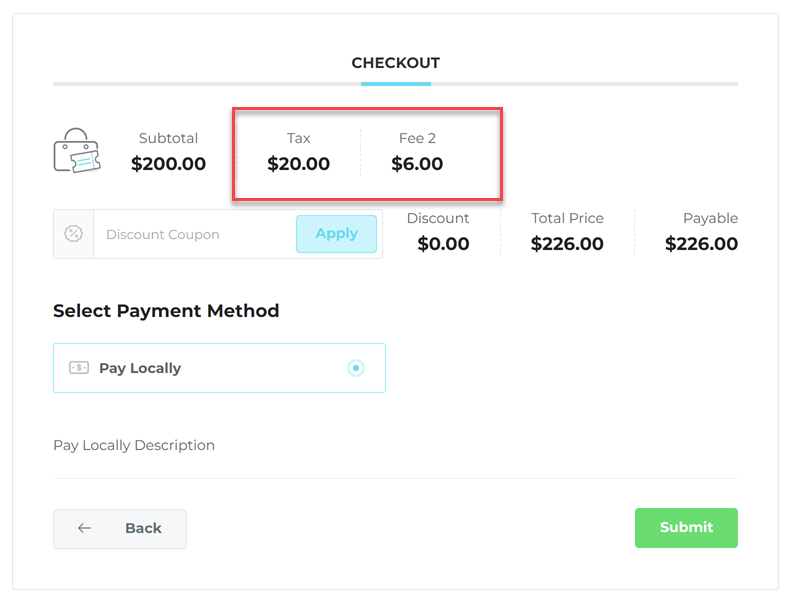
Task: Click the Total Price label
Action: tap(567, 218)
